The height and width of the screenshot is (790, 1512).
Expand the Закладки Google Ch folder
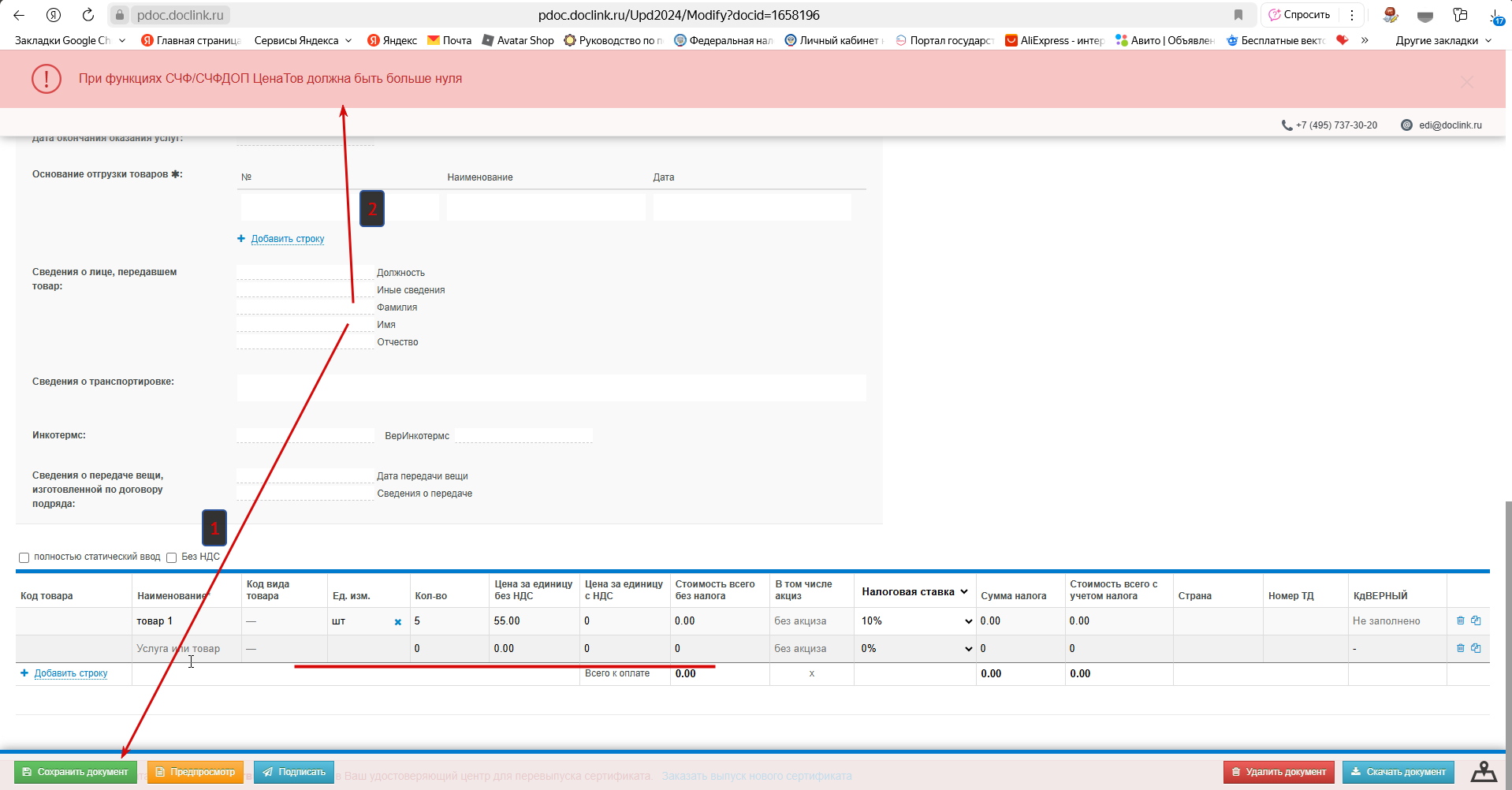(x=69, y=40)
